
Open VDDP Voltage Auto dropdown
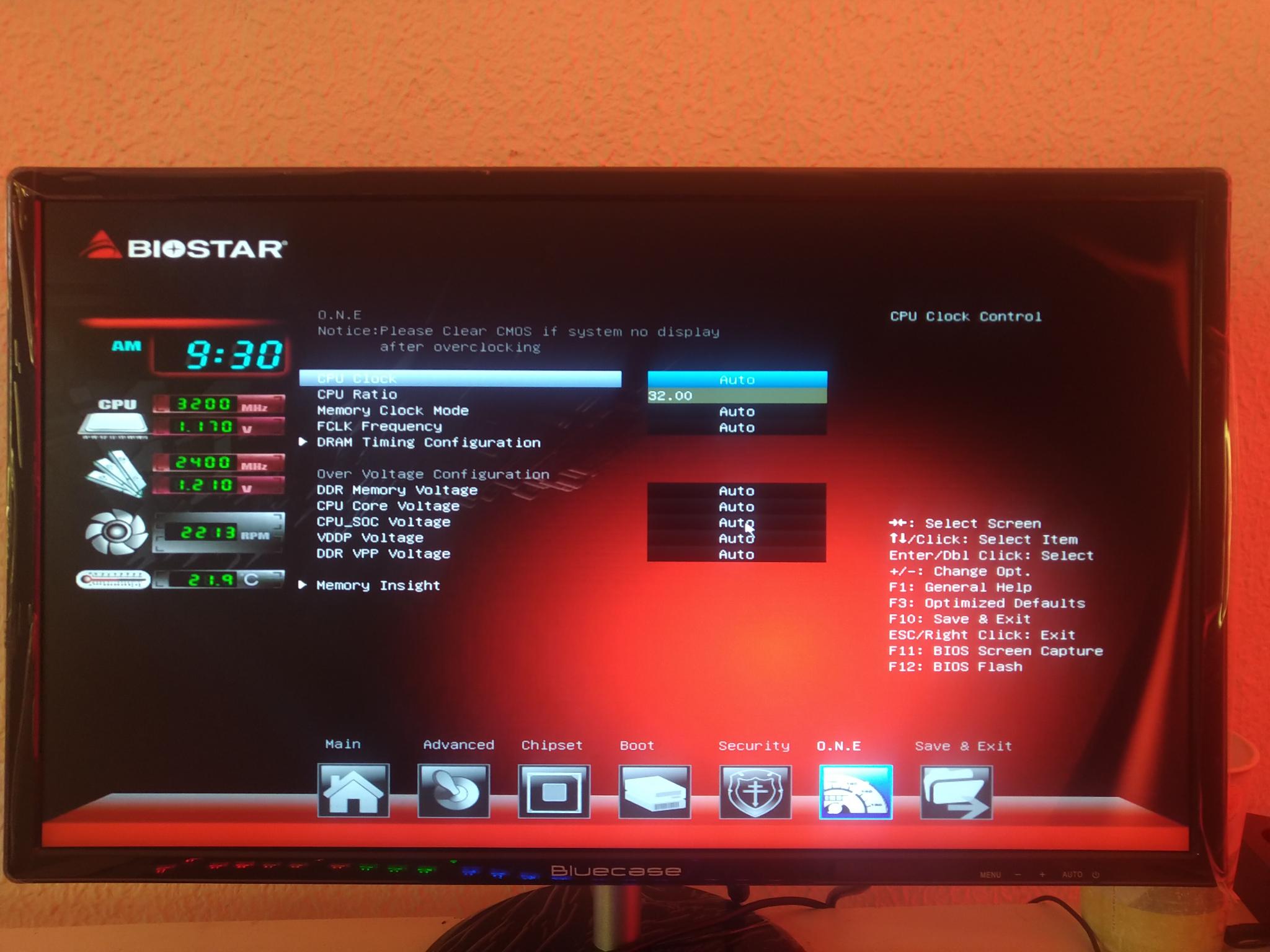coord(737,539)
